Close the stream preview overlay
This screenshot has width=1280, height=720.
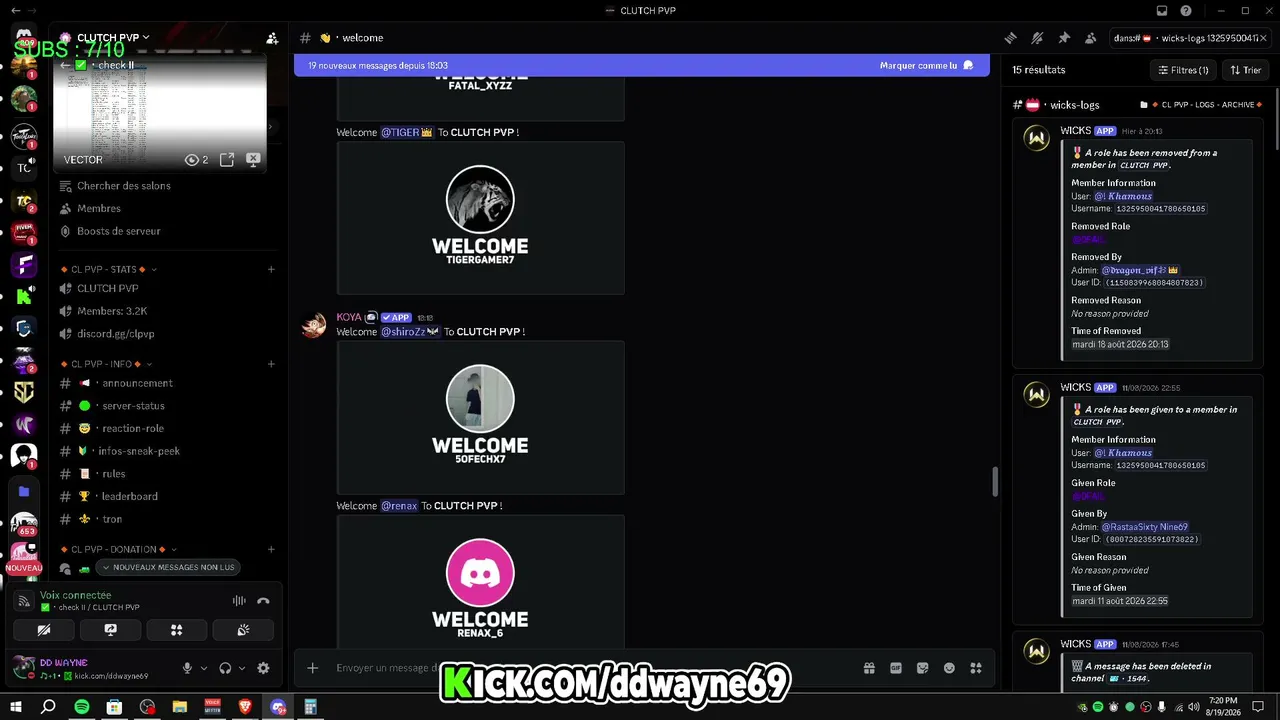click(x=253, y=159)
